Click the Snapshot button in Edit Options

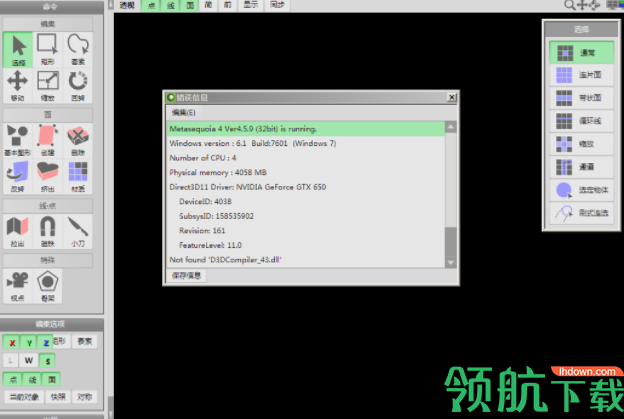[58, 397]
